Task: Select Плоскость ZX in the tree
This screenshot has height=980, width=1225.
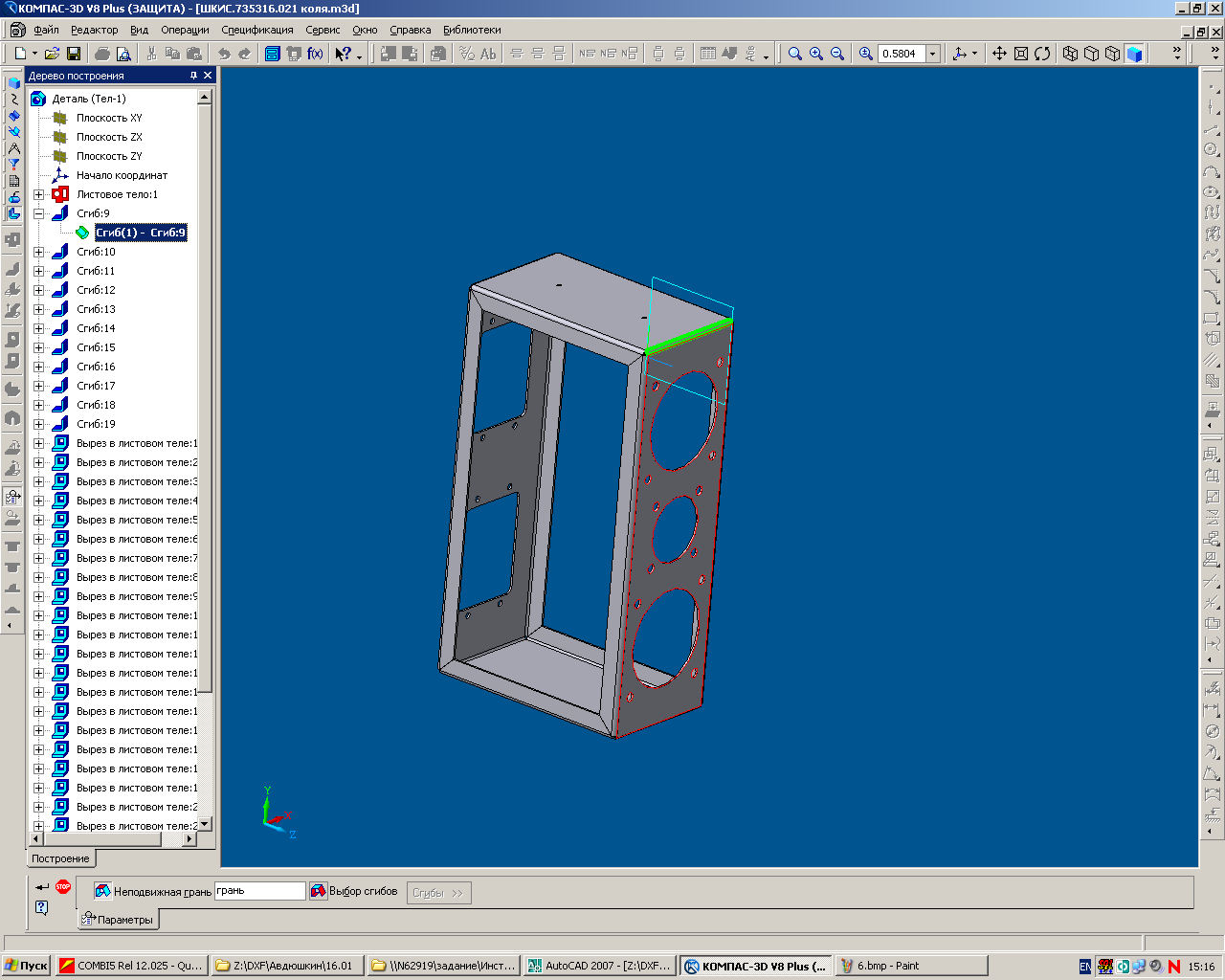Action: pyautogui.click(x=109, y=137)
